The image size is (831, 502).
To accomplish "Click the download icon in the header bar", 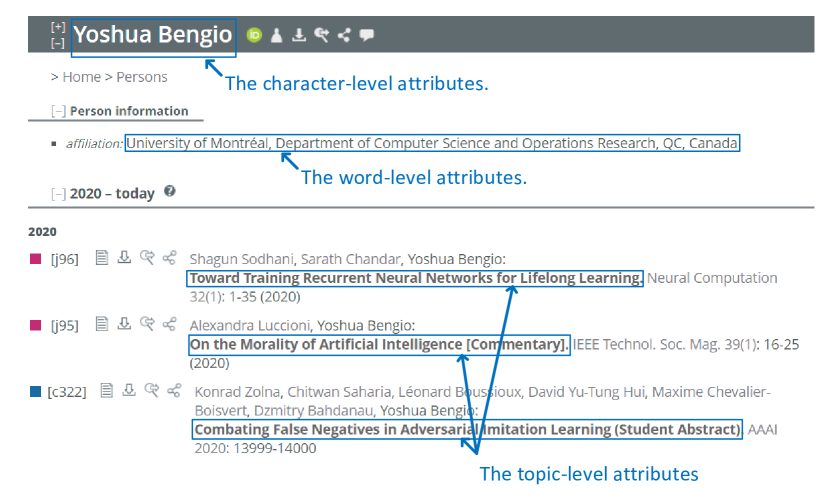I will [298, 36].
